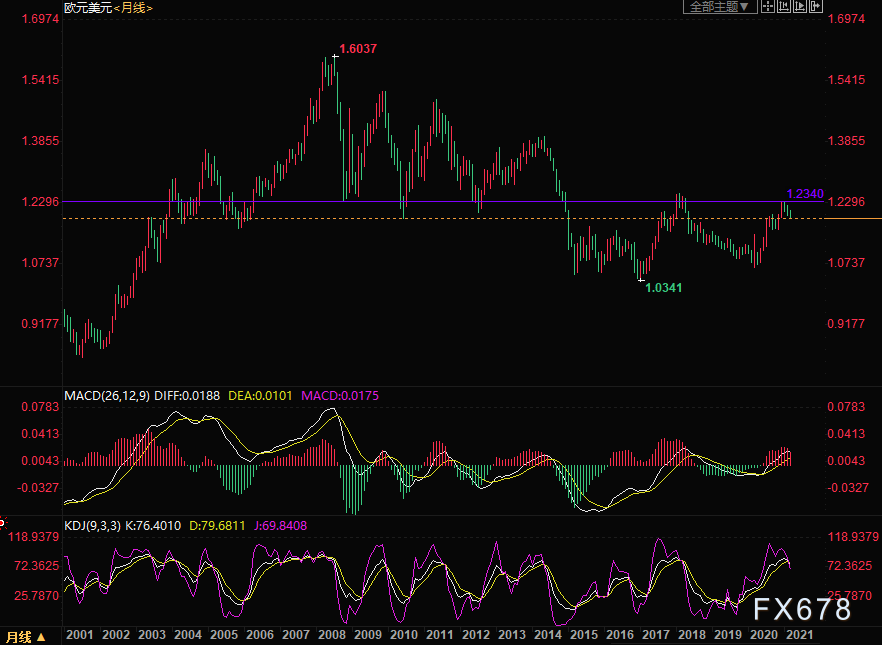Image resolution: width=882 pixels, height=645 pixels.
Task: Click the 2017 year on time axis
Action: click(x=656, y=635)
